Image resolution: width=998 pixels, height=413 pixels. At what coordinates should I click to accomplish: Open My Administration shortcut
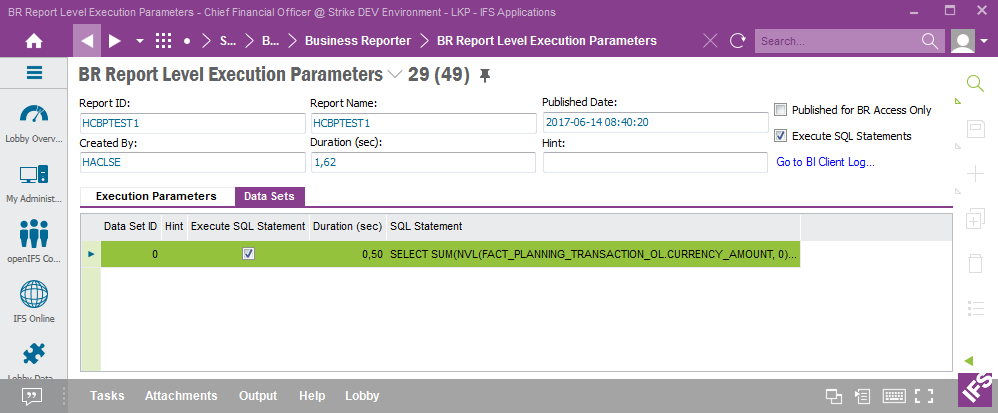click(x=34, y=183)
